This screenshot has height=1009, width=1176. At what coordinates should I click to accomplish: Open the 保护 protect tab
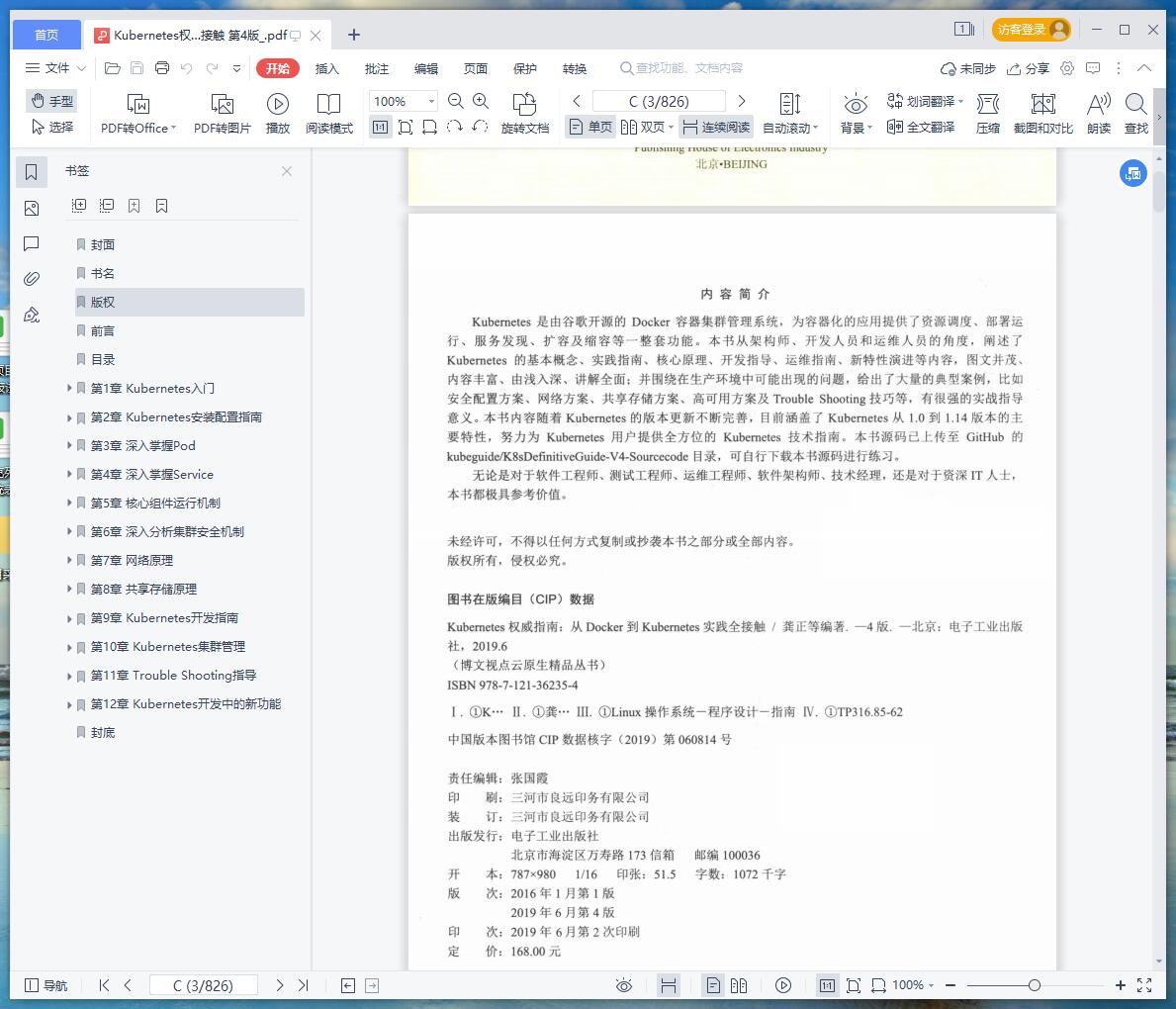tap(525, 68)
